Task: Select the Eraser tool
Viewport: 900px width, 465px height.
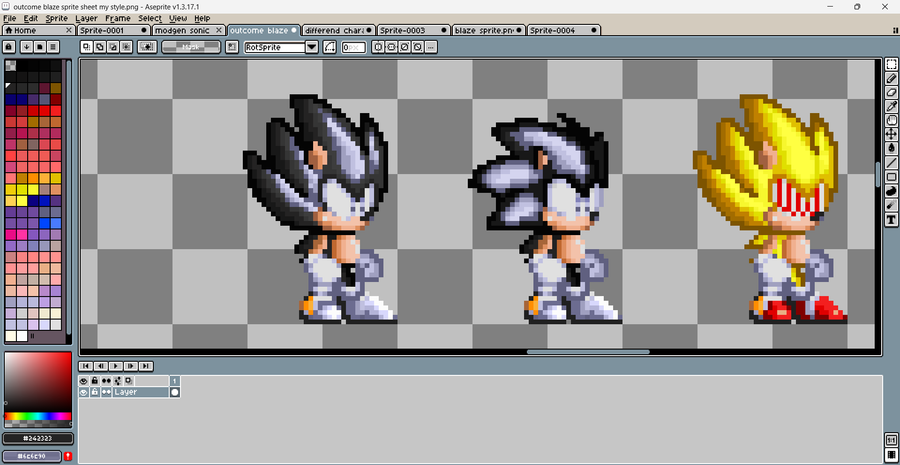Action: pos(891,92)
